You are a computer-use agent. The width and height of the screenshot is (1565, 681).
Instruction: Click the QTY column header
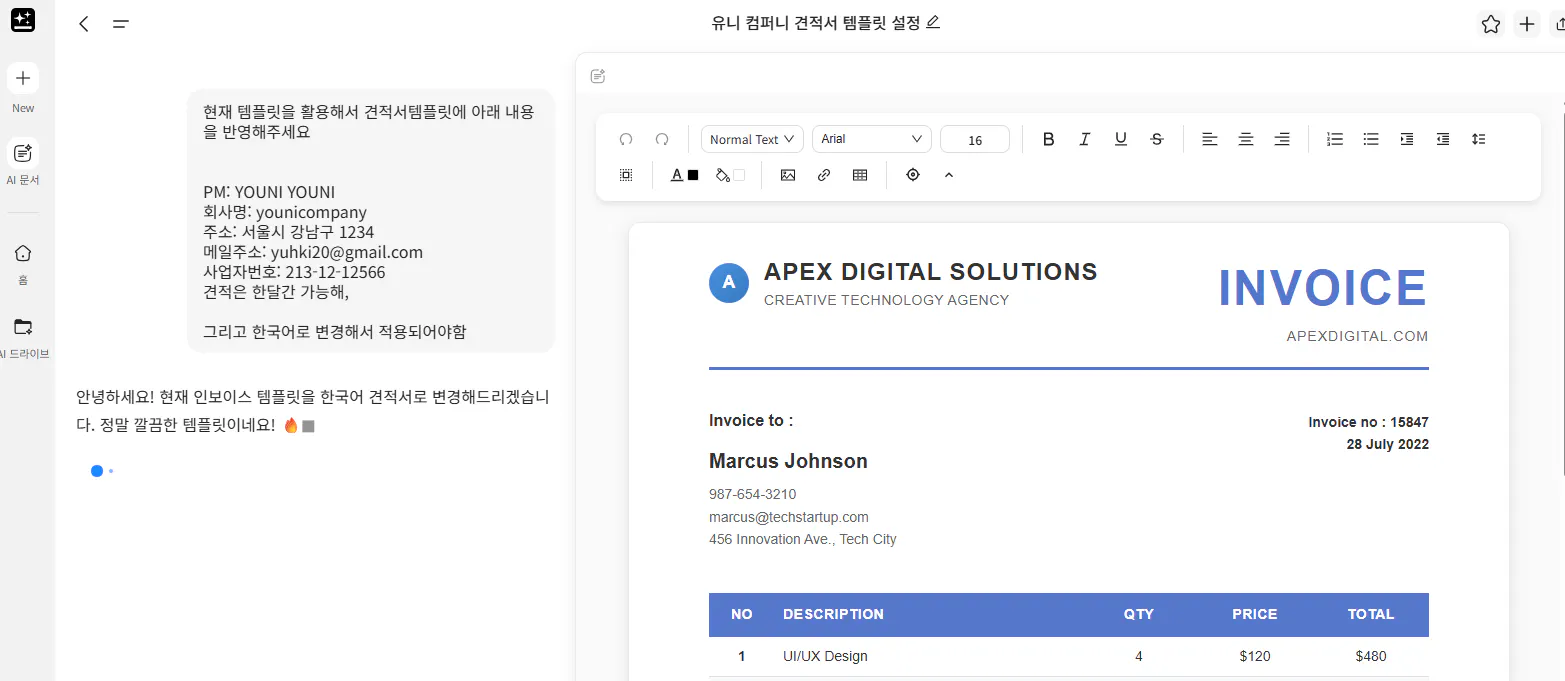tap(1138, 614)
